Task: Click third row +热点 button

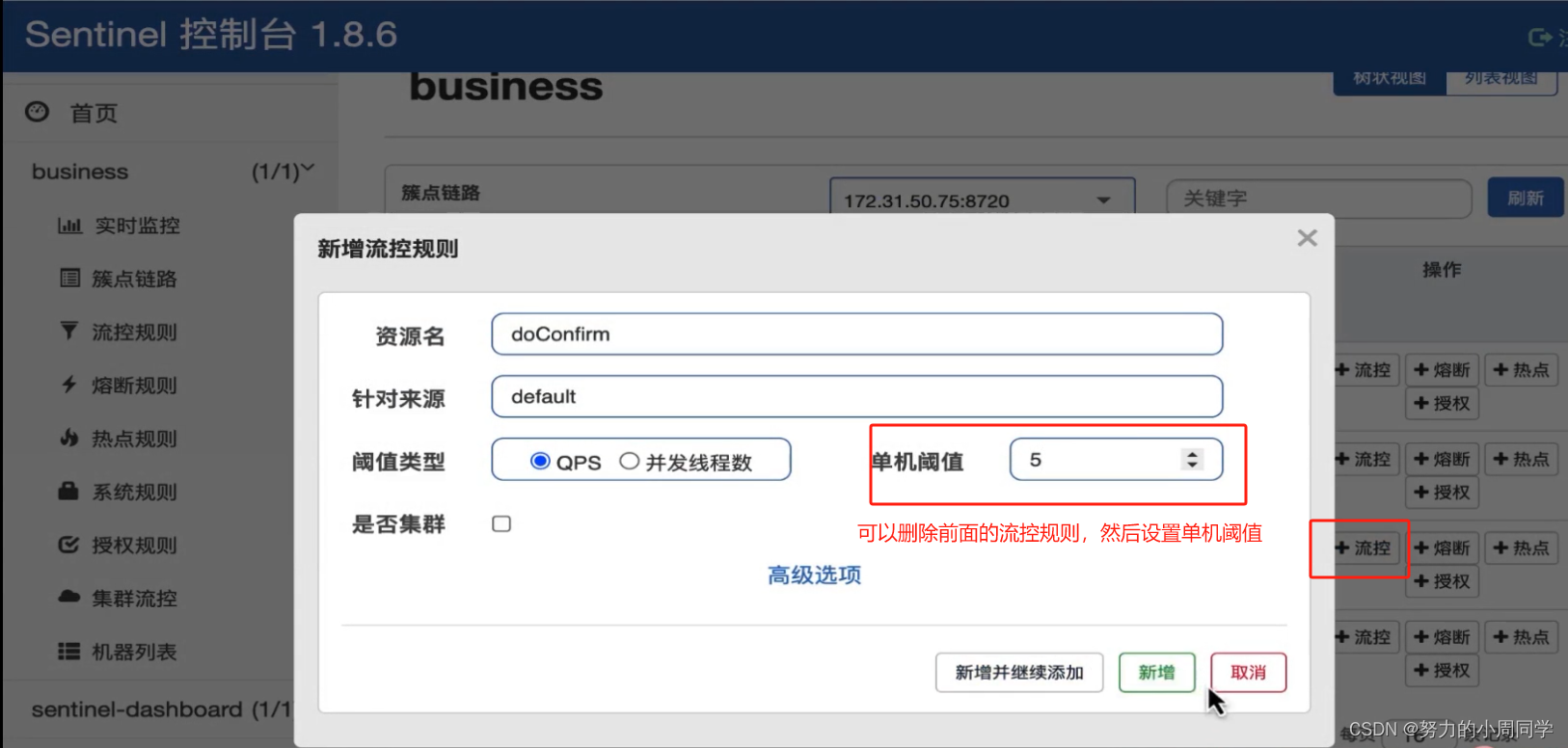Action: 1521,548
